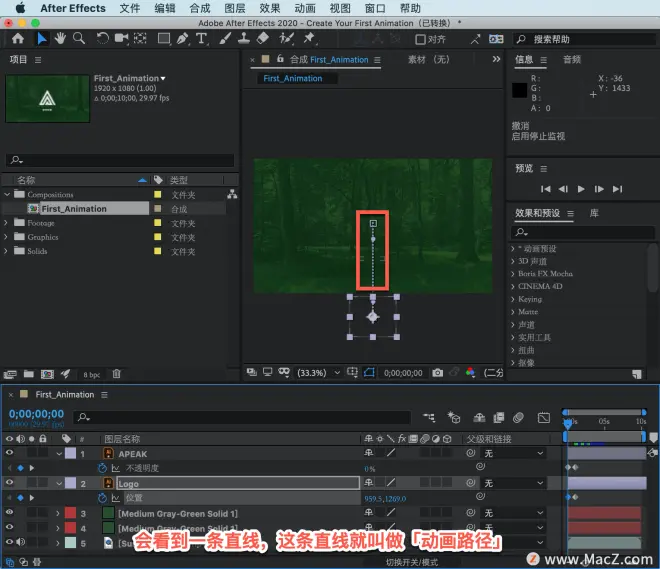Expand 3D 声道 effects category

click(x=513, y=261)
